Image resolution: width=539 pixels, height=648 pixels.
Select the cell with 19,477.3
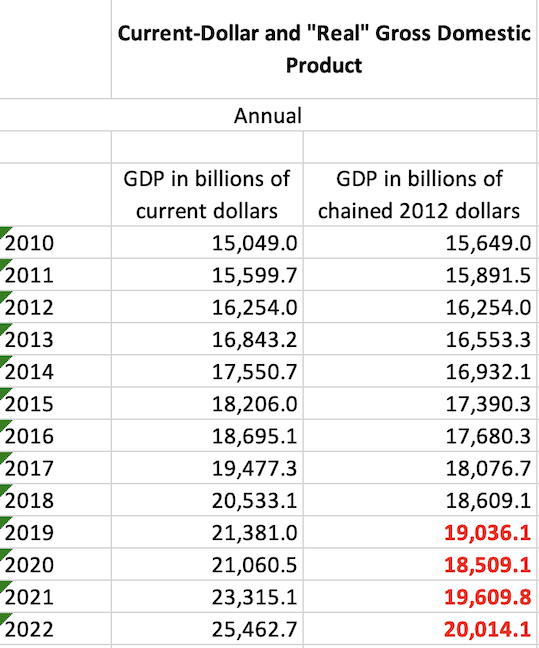coord(207,468)
